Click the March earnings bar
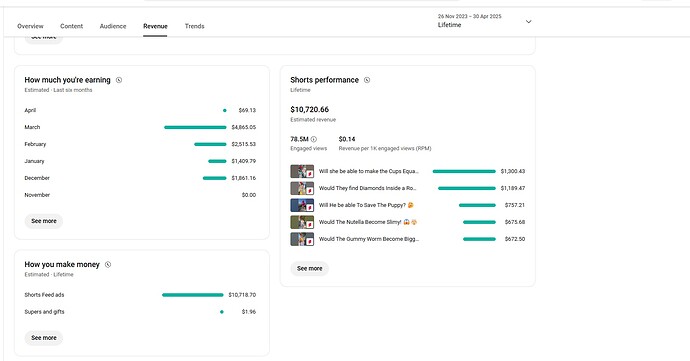The image size is (690, 361). [195, 127]
